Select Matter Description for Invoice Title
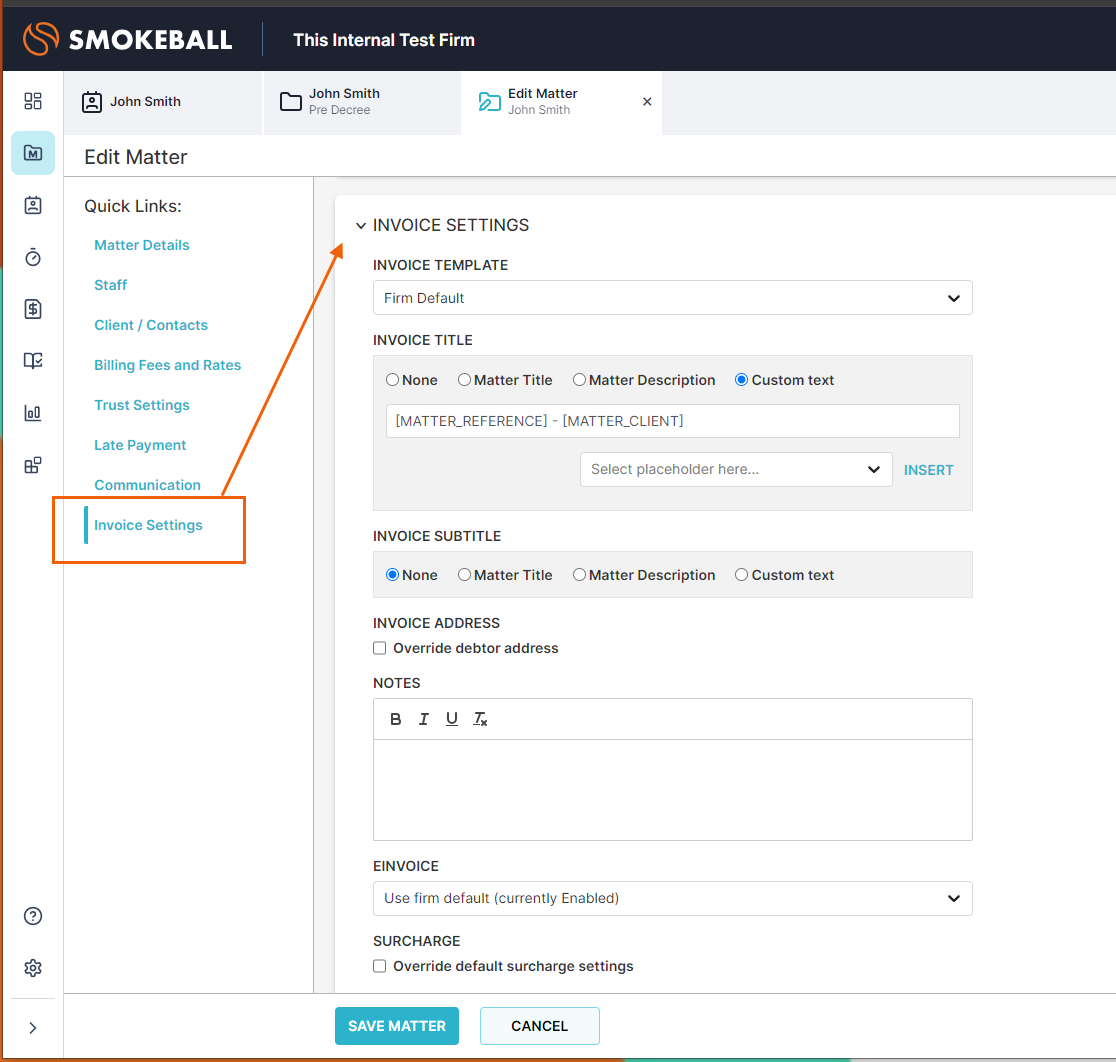The height and width of the screenshot is (1062, 1116). tap(579, 380)
